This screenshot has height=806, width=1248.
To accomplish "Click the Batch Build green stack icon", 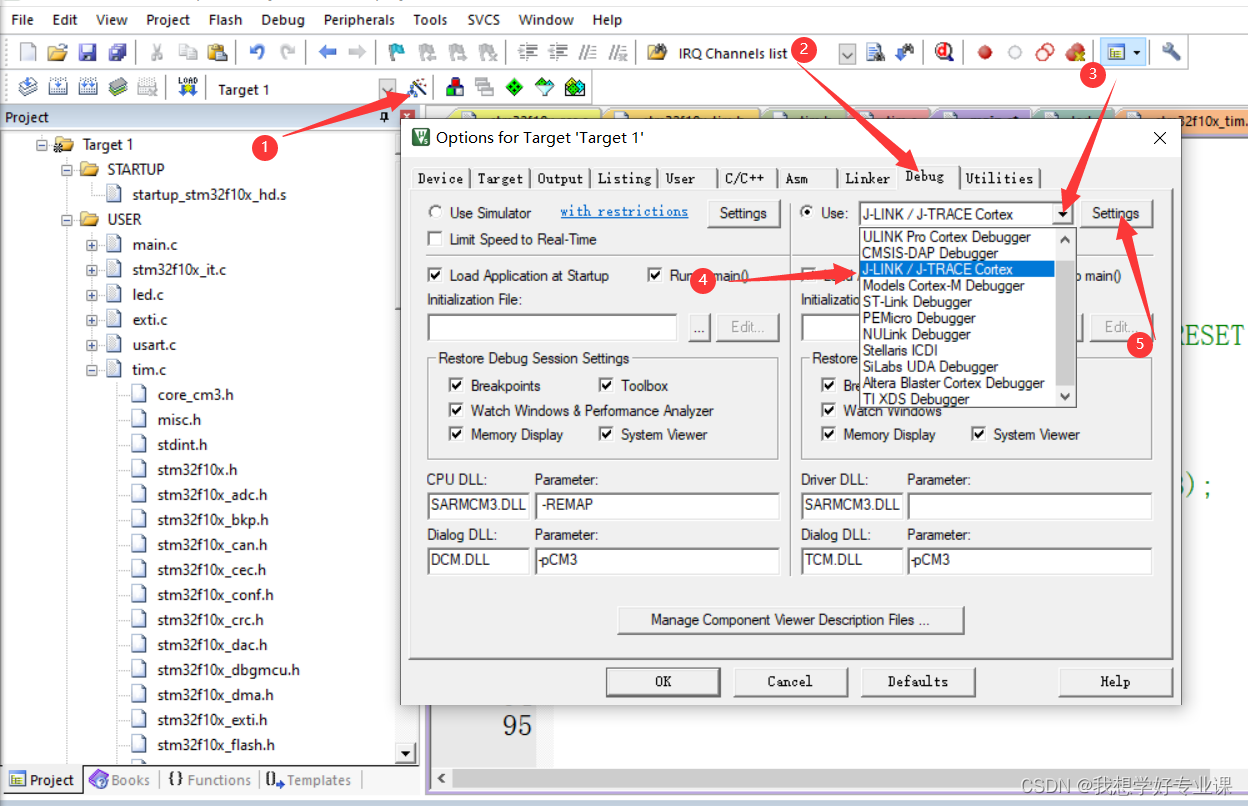I will click(x=118, y=88).
